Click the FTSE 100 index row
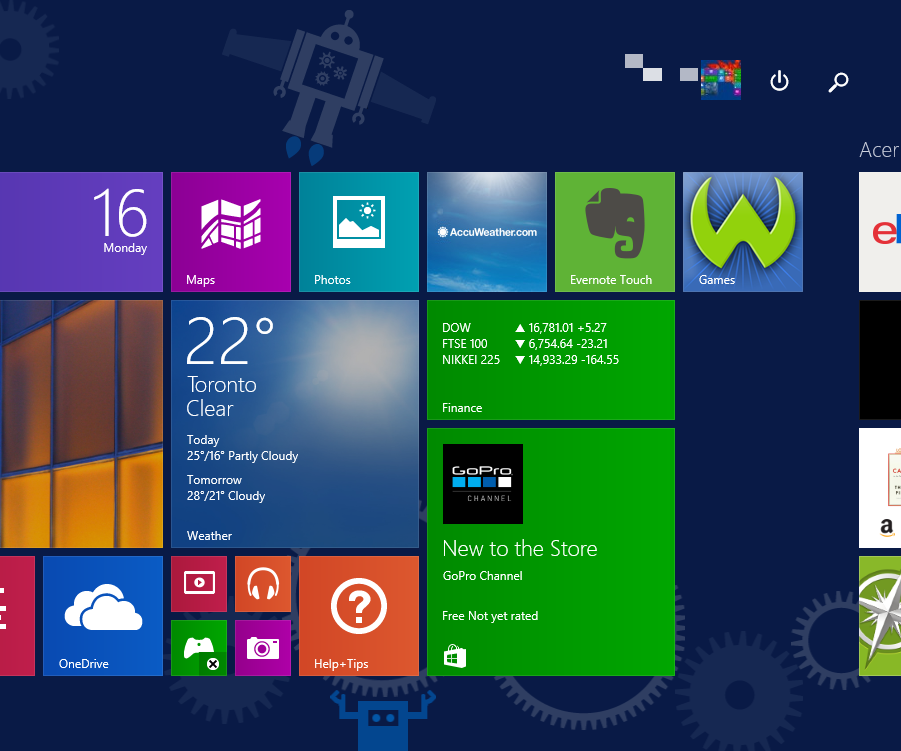Image resolution: width=901 pixels, height=751 pixels. click(525, 344)
